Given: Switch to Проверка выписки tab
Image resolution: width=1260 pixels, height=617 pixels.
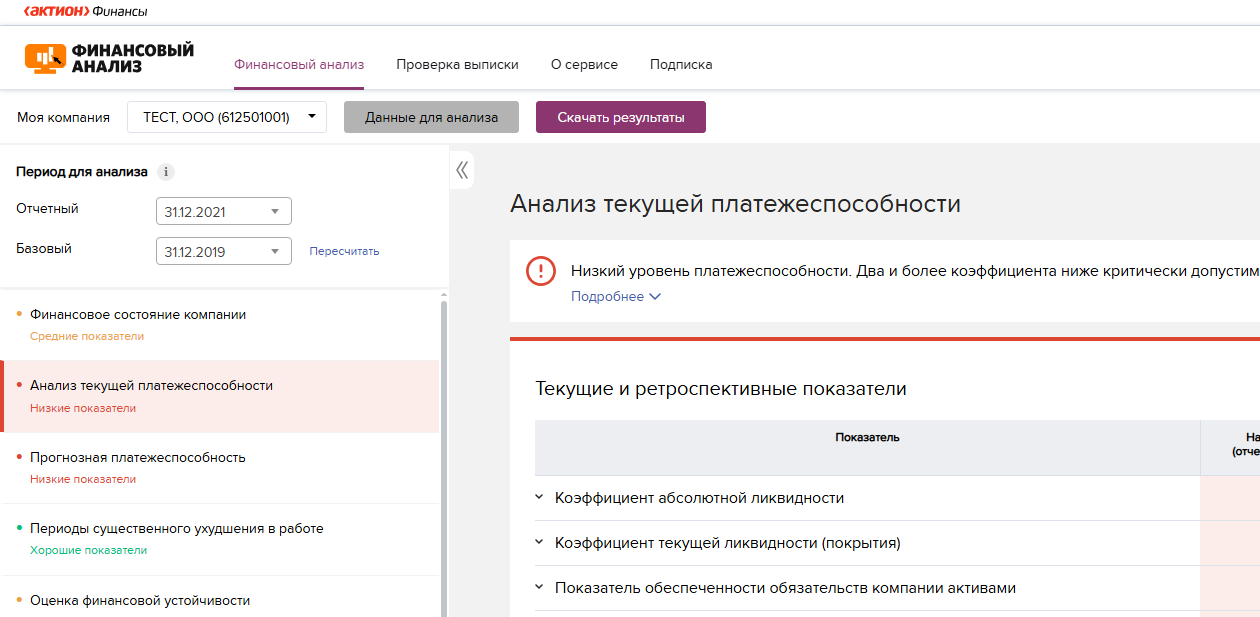Looking at the screenshot, I should [x=457, y=65].
